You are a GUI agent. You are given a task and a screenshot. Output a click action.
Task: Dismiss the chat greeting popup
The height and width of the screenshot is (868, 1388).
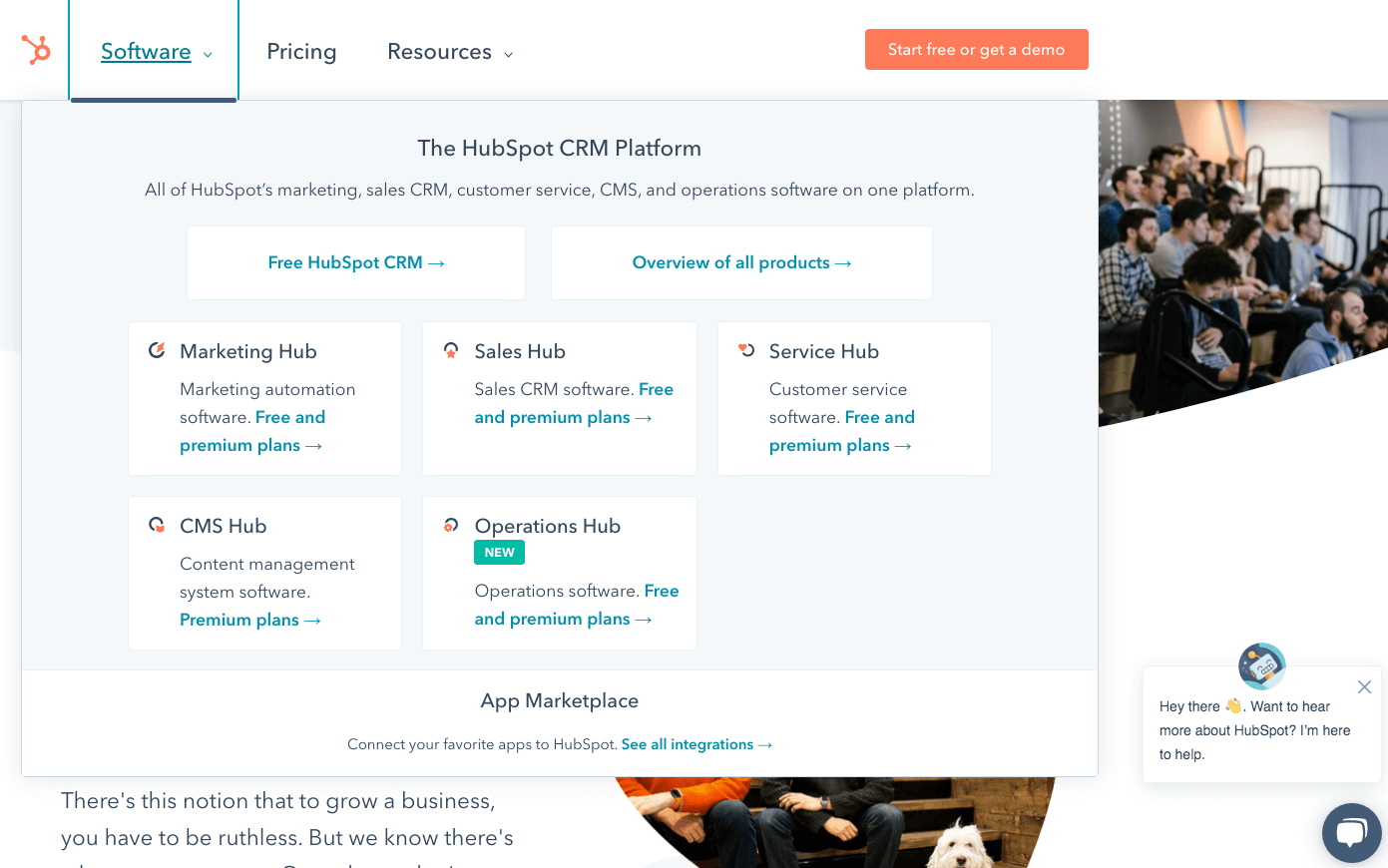(1364, 686)
